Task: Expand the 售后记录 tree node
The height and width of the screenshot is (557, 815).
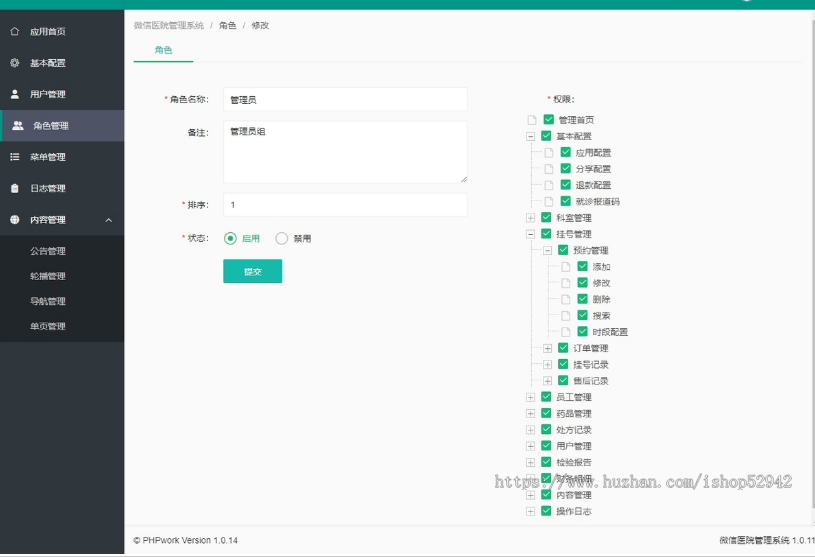Action: click(x=547, y=381)
